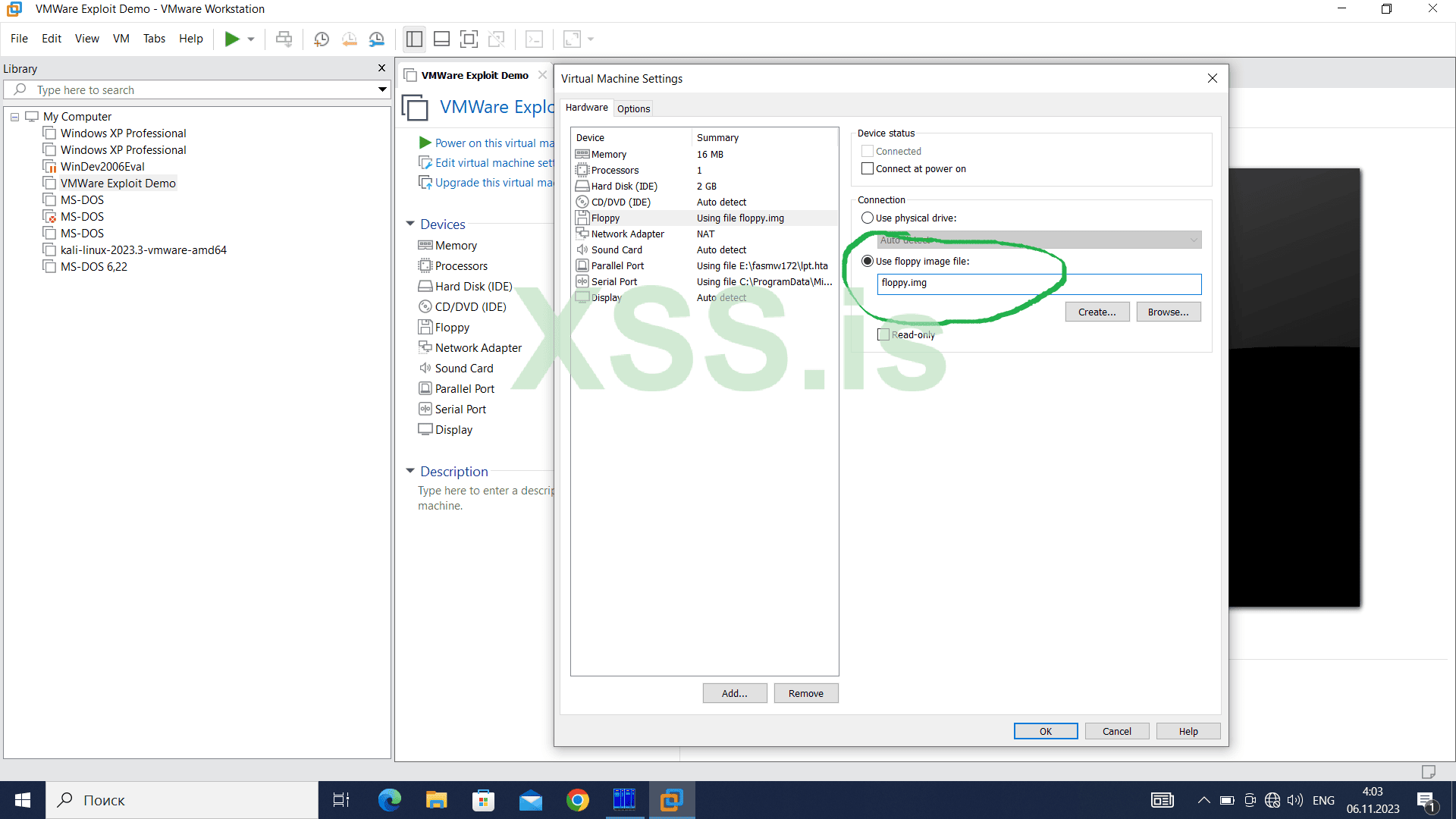Enable Read-only for the floppy image
The image size is (1456, 819).
coord(883,334)
